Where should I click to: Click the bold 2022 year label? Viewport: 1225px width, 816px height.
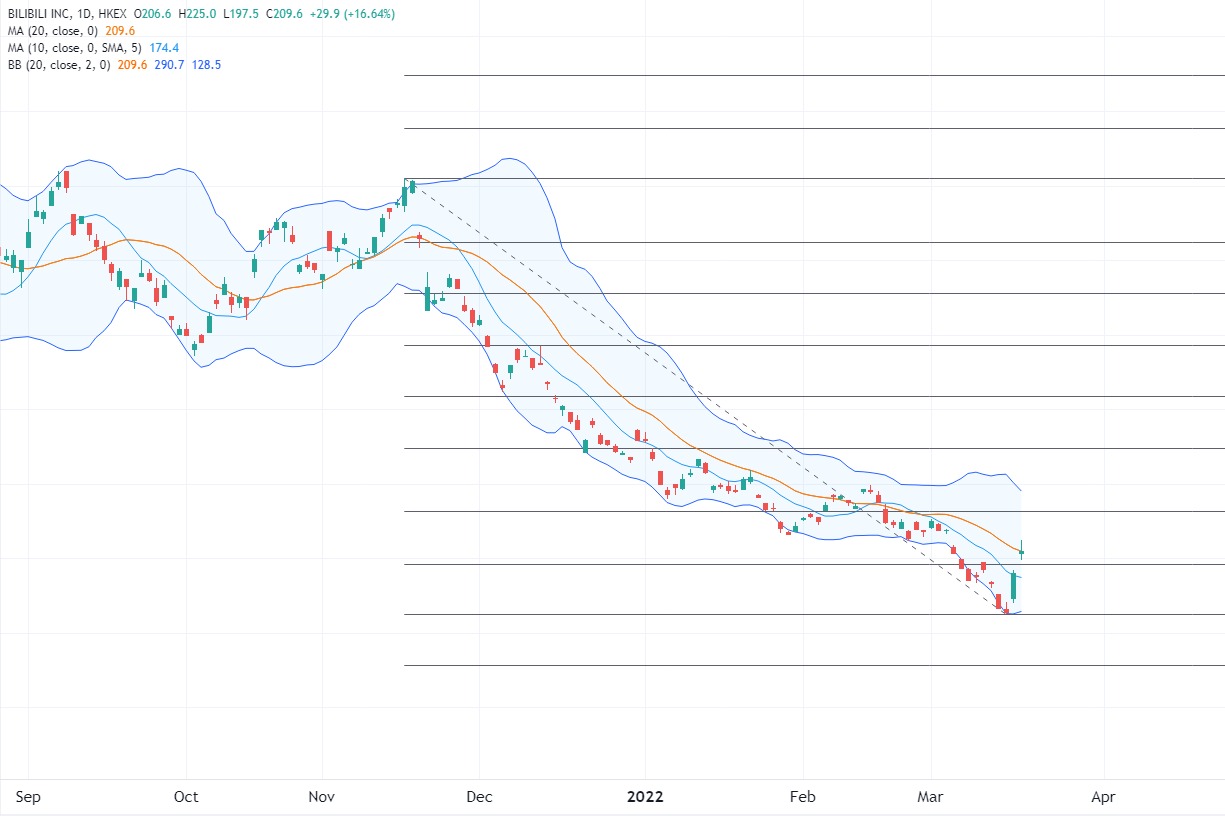[645, 797]
